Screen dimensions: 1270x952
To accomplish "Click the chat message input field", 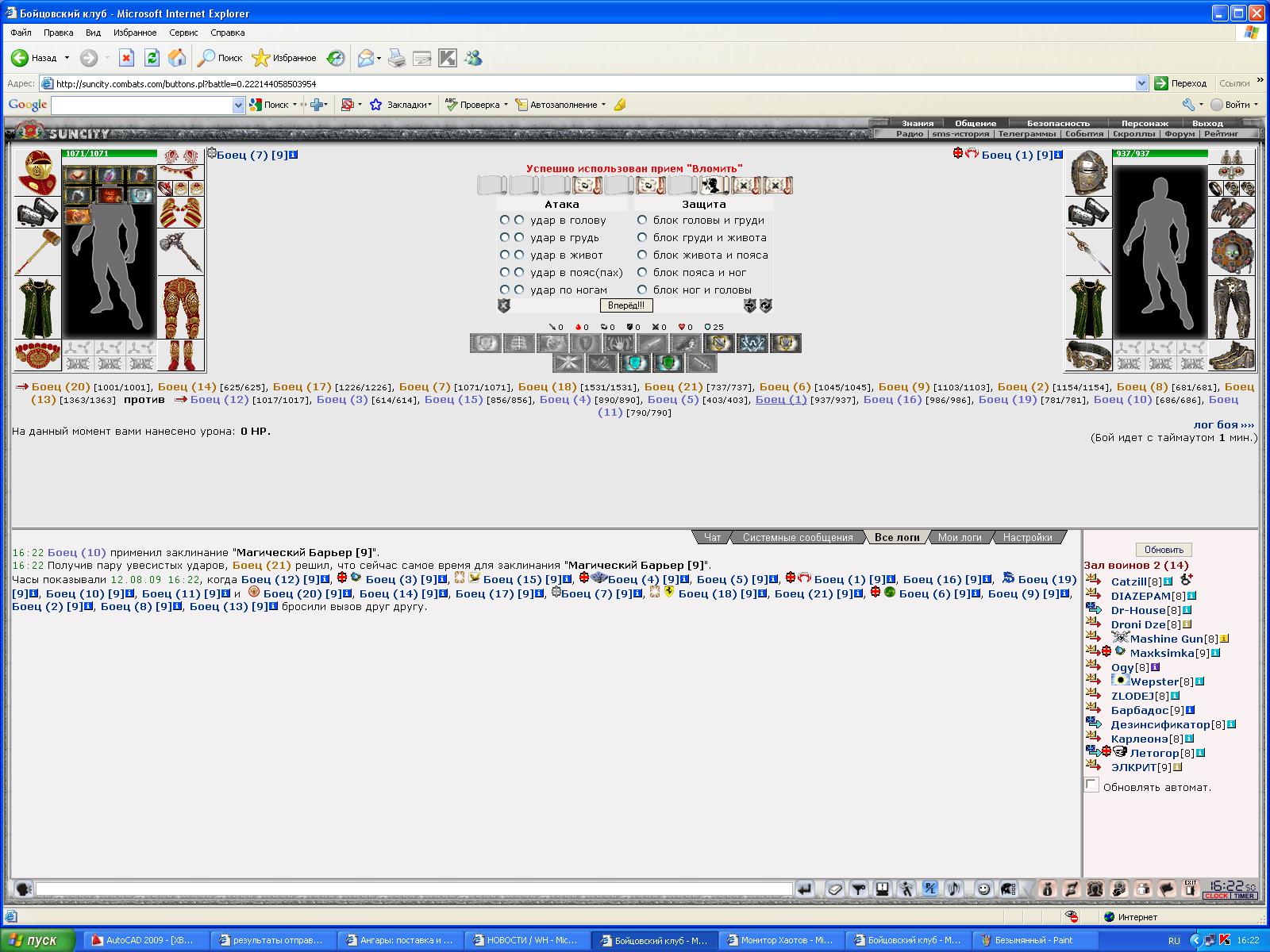I will coord(414,889).
